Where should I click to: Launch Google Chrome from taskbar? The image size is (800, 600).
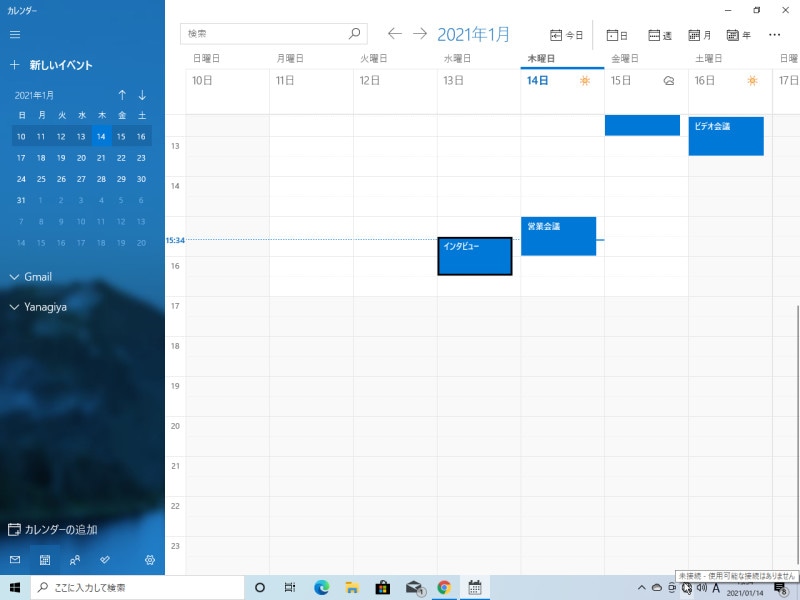coord(444,588)
